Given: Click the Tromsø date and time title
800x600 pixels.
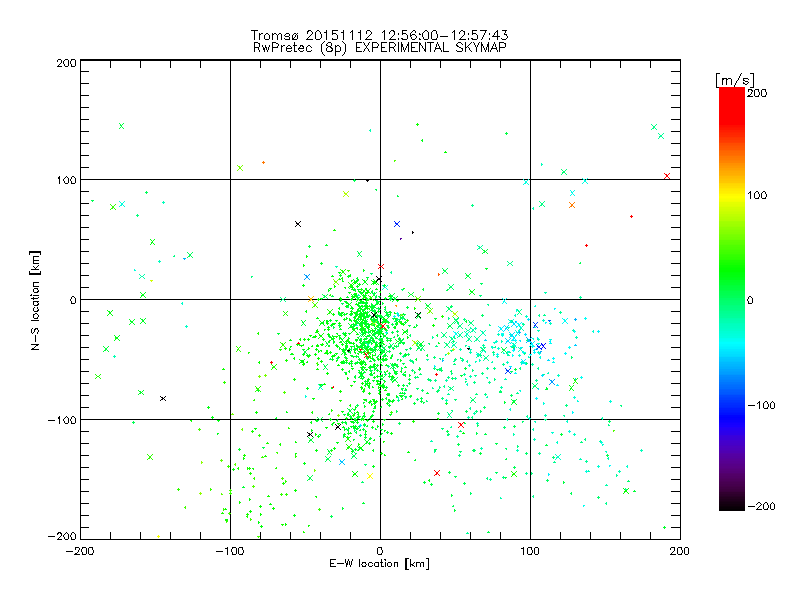Looking at the screenshot, I should 380,35.
